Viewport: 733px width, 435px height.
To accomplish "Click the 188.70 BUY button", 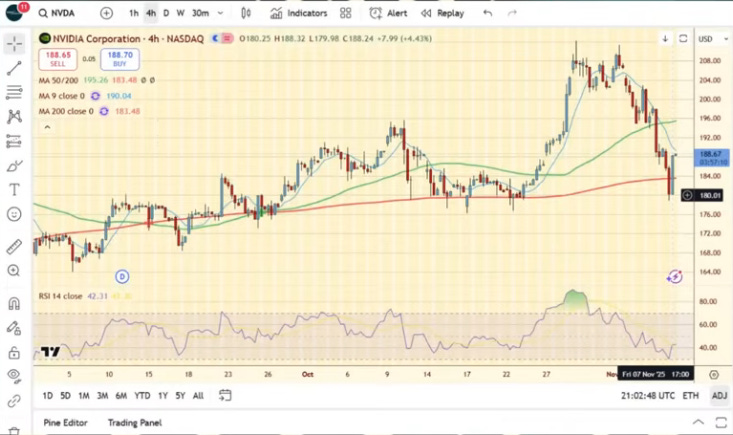I will [x=120, y=59].
